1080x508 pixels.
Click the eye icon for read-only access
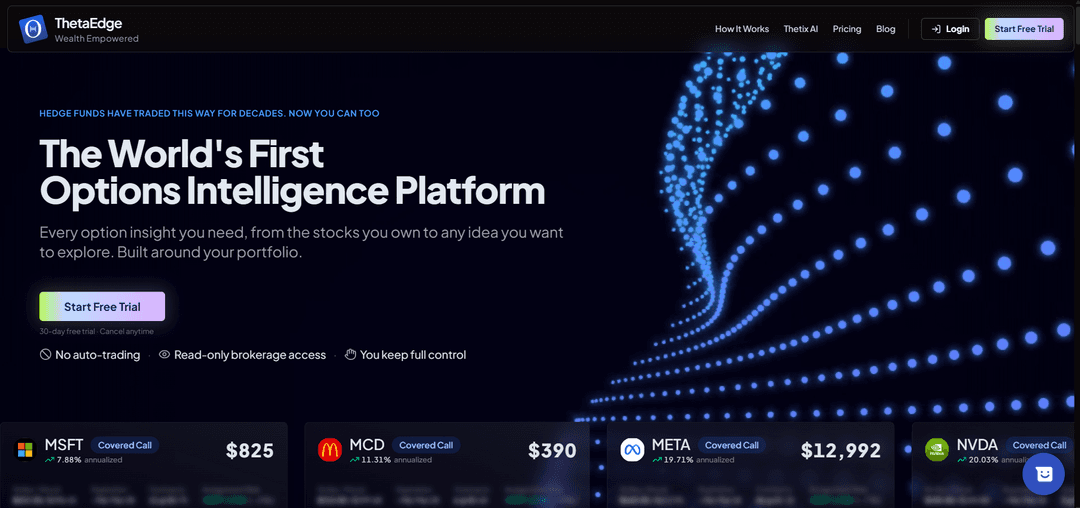coord(165,355)
